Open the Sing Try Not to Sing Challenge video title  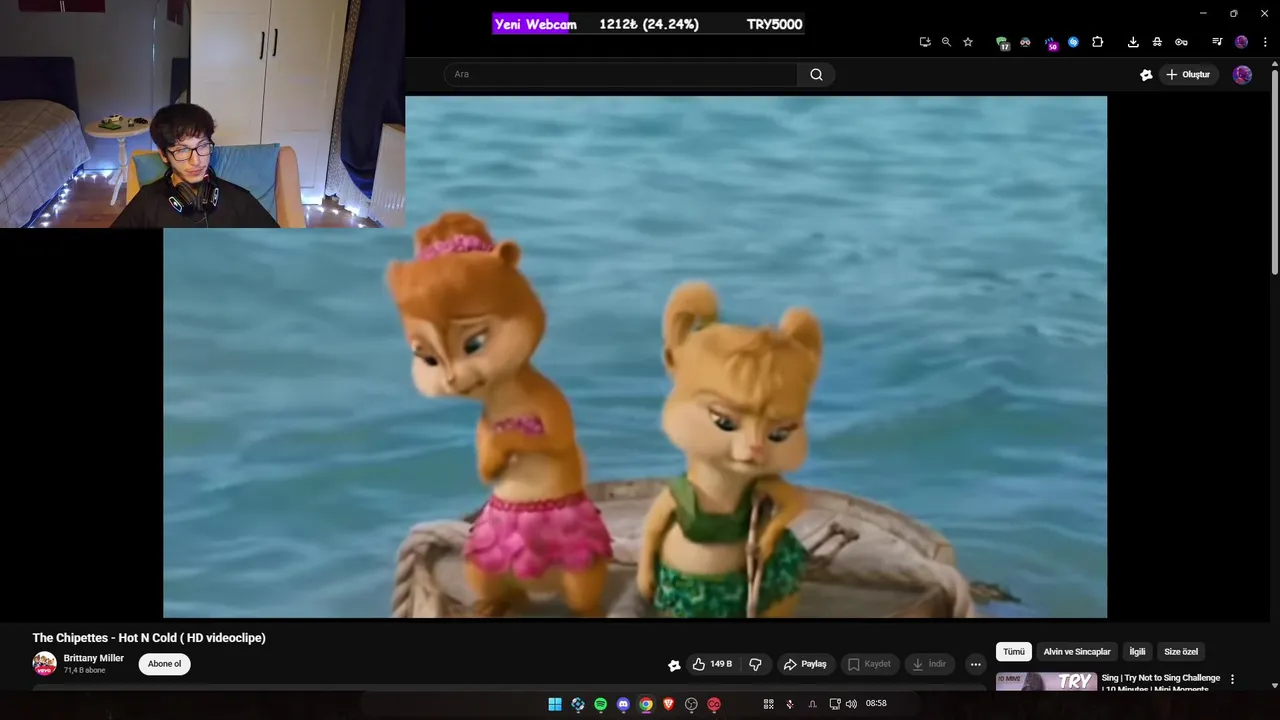pos(1160,682)
